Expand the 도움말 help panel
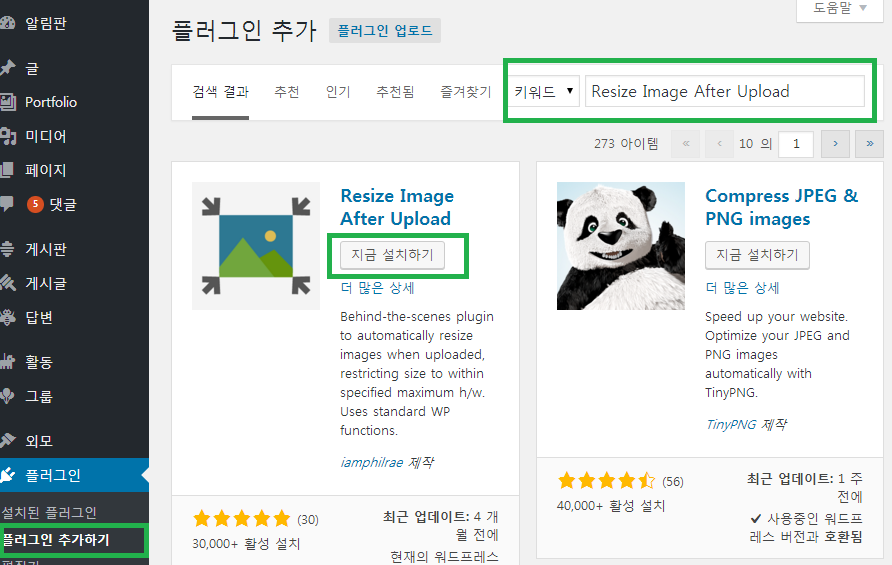This screenshot has width=892, height=565. coord(839,8)
